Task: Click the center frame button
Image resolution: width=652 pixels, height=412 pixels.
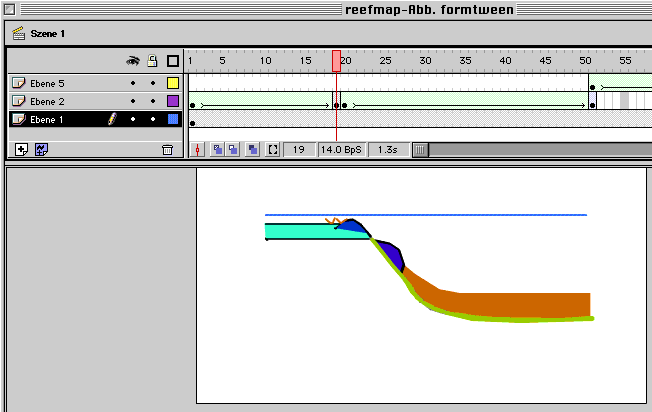Action: [198, 150]
